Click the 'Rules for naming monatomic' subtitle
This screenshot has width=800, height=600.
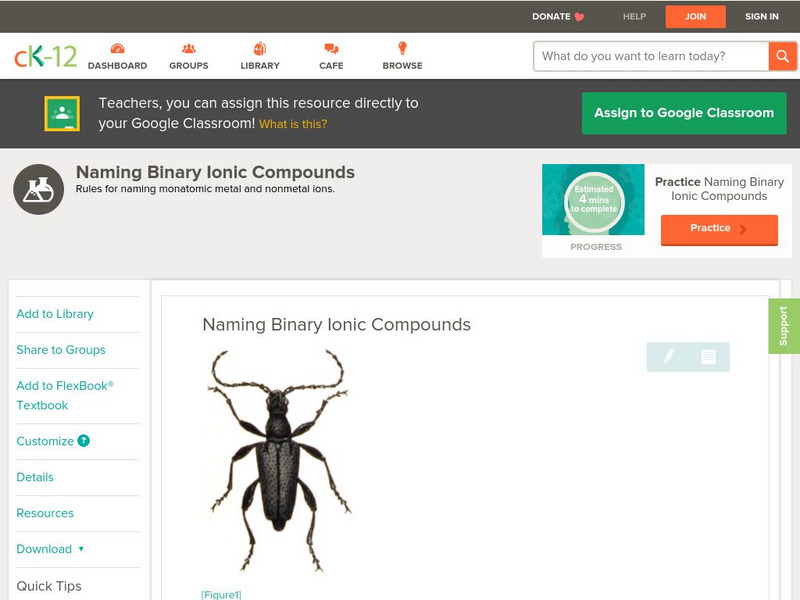[205, 189]
